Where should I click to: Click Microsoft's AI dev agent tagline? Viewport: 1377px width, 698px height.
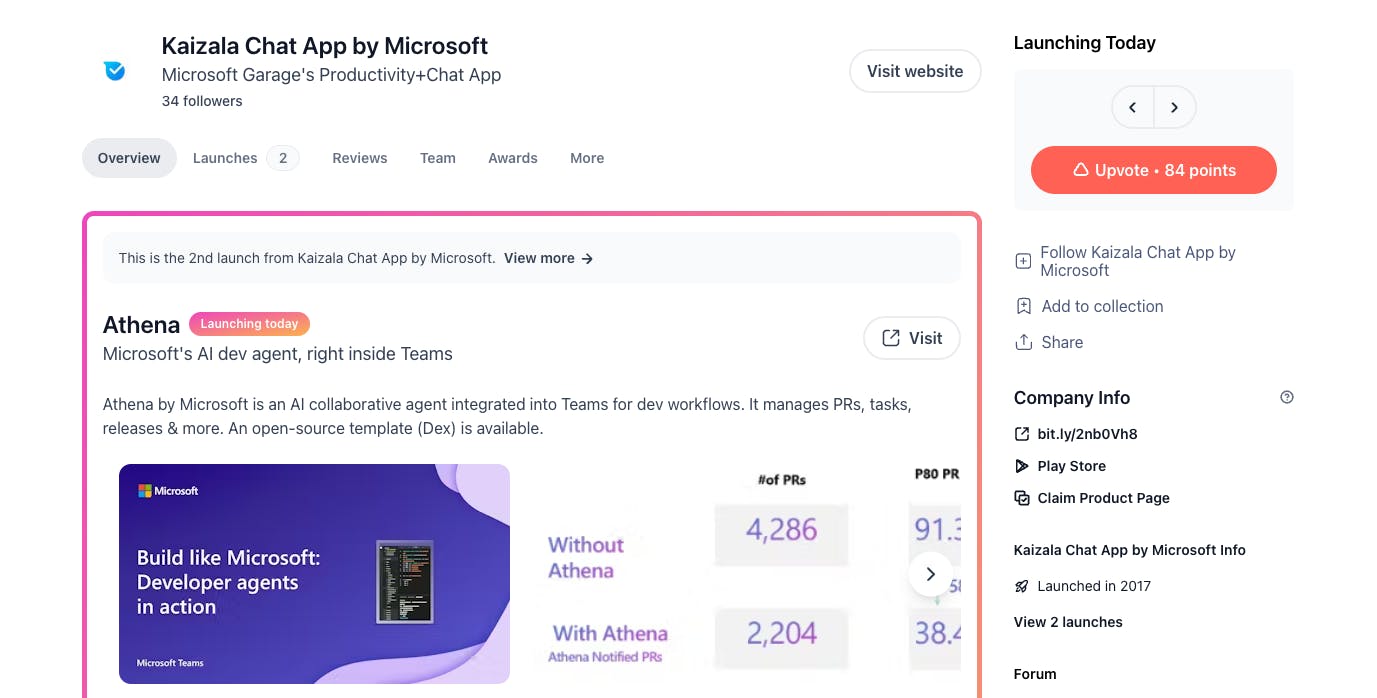[x=278, y=354]
